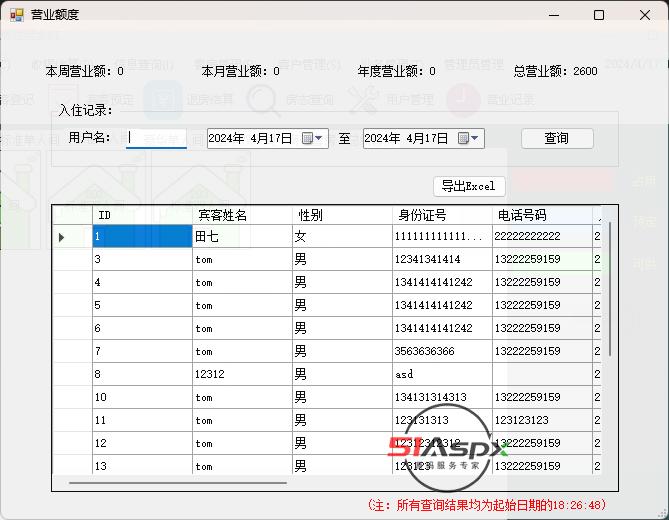Viewport: 669px width, 520px height.
Task: Click the 导出Excel button
Action: pos(468,187)
